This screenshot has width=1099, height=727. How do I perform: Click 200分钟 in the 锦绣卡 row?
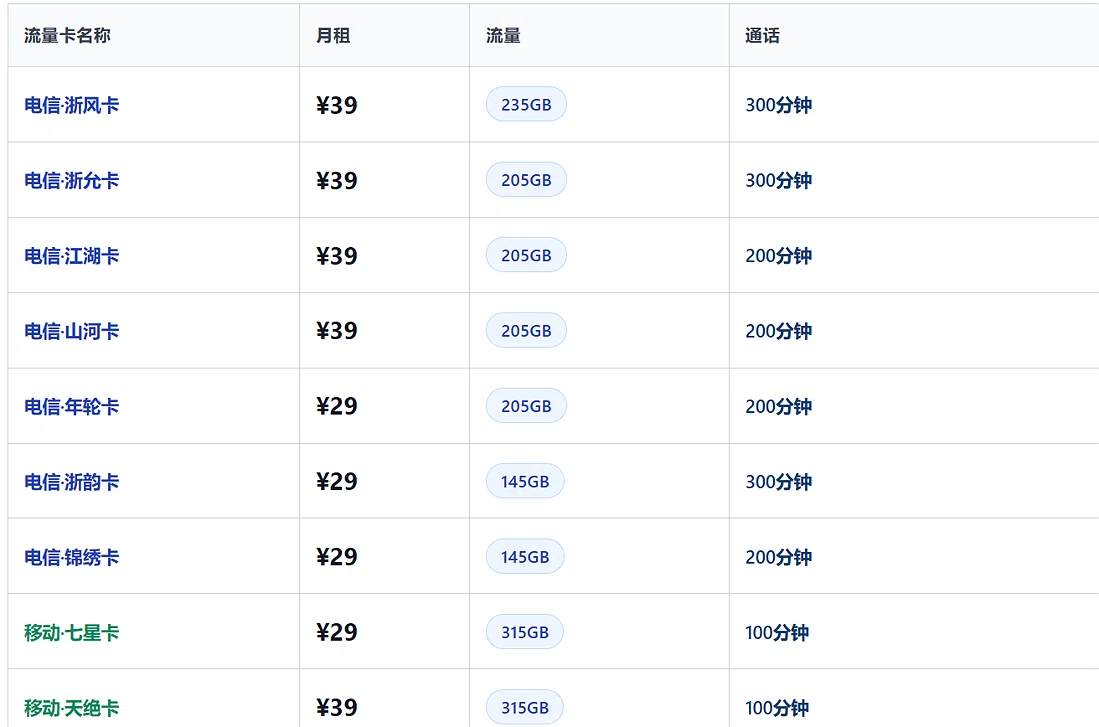[779, 557]
